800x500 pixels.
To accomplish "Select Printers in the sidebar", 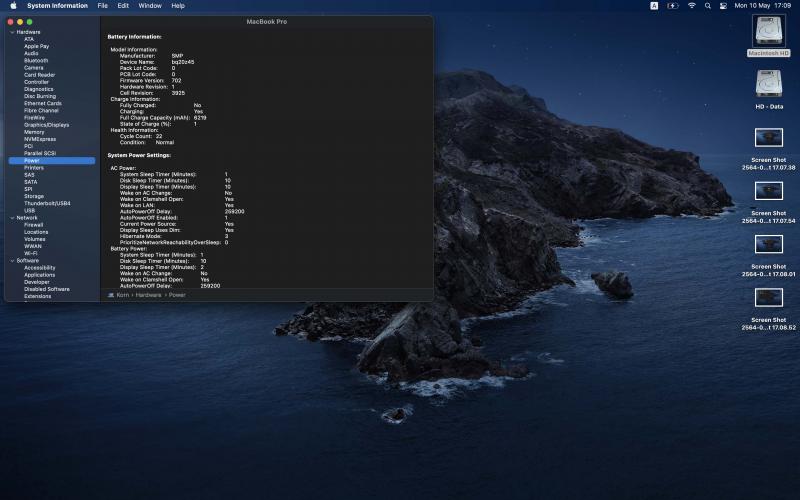I will pos(34,168).
